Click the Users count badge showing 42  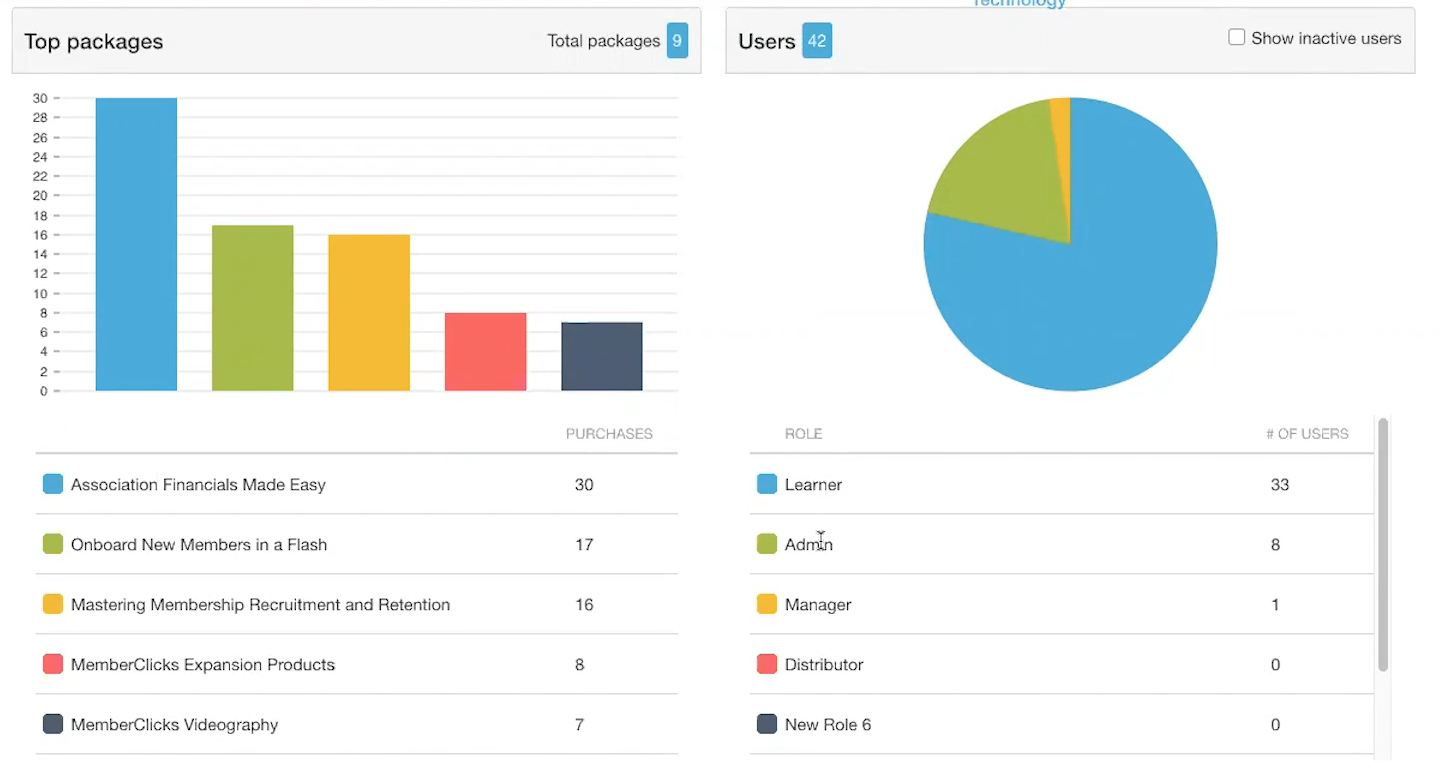tap(817, 41)
